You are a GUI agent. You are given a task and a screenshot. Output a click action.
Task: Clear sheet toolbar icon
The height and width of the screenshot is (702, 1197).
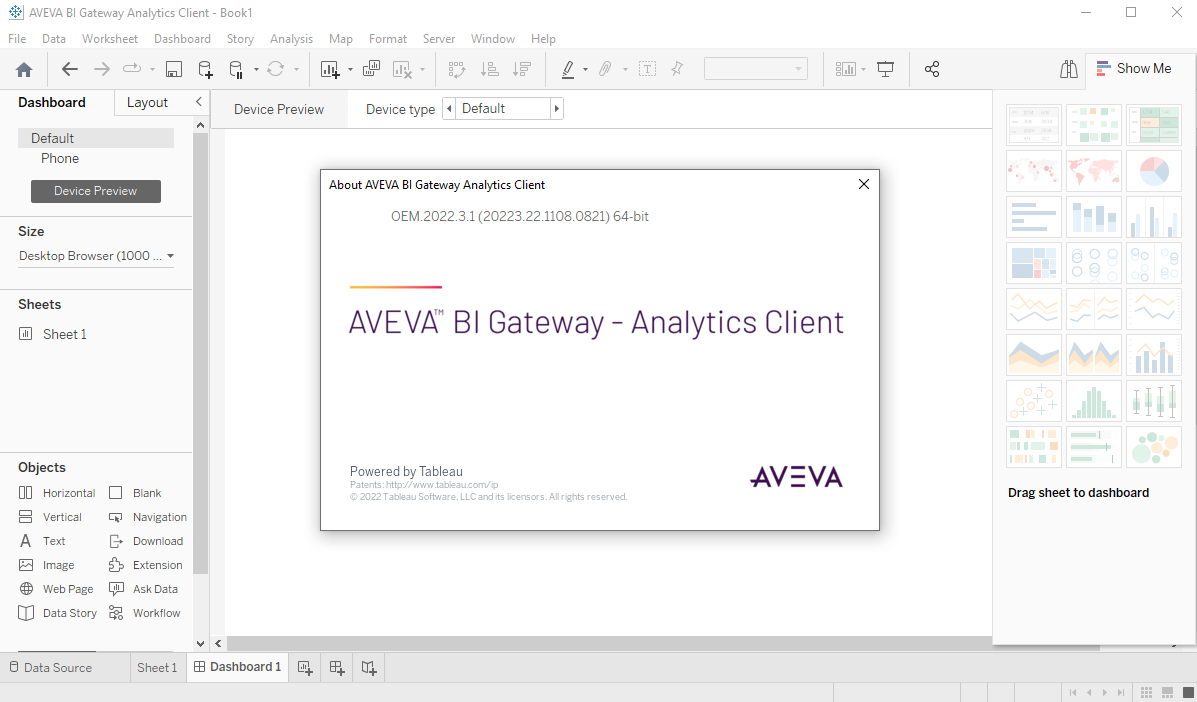pyautogui.click(x=402, y=69)
